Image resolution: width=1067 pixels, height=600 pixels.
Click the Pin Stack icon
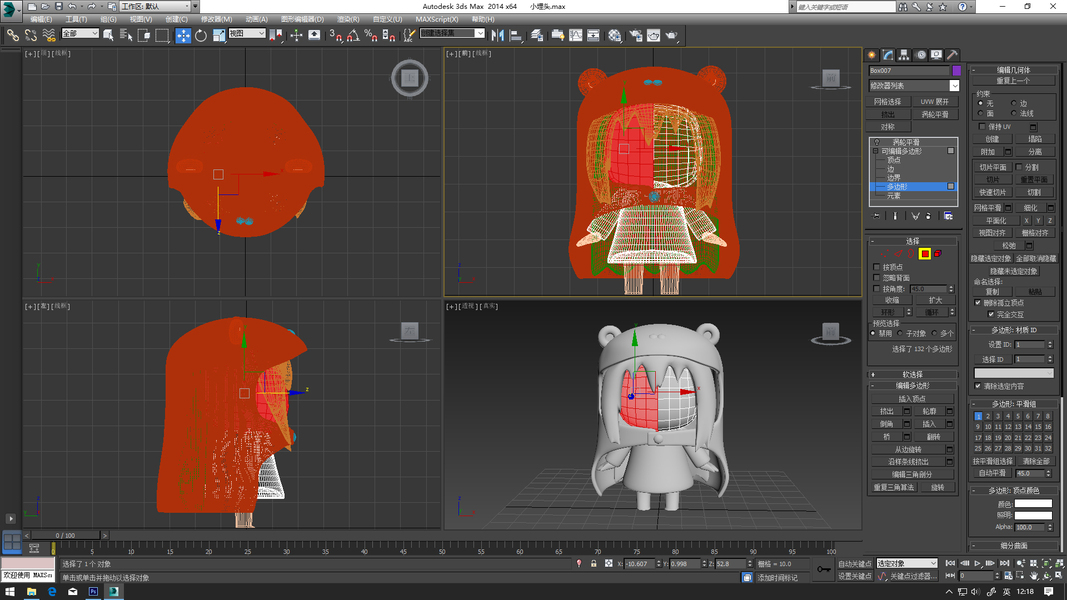pos(876,216)
